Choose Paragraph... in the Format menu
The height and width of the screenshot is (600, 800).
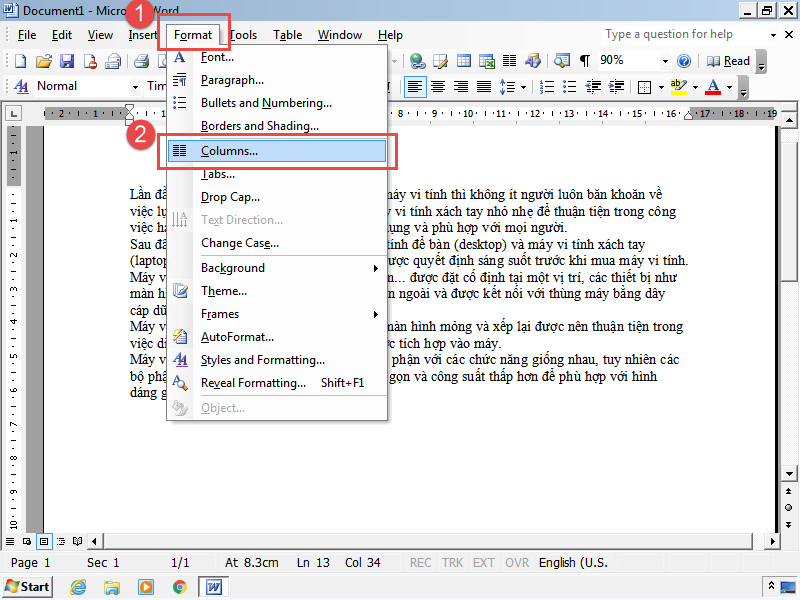coord(277,80)
